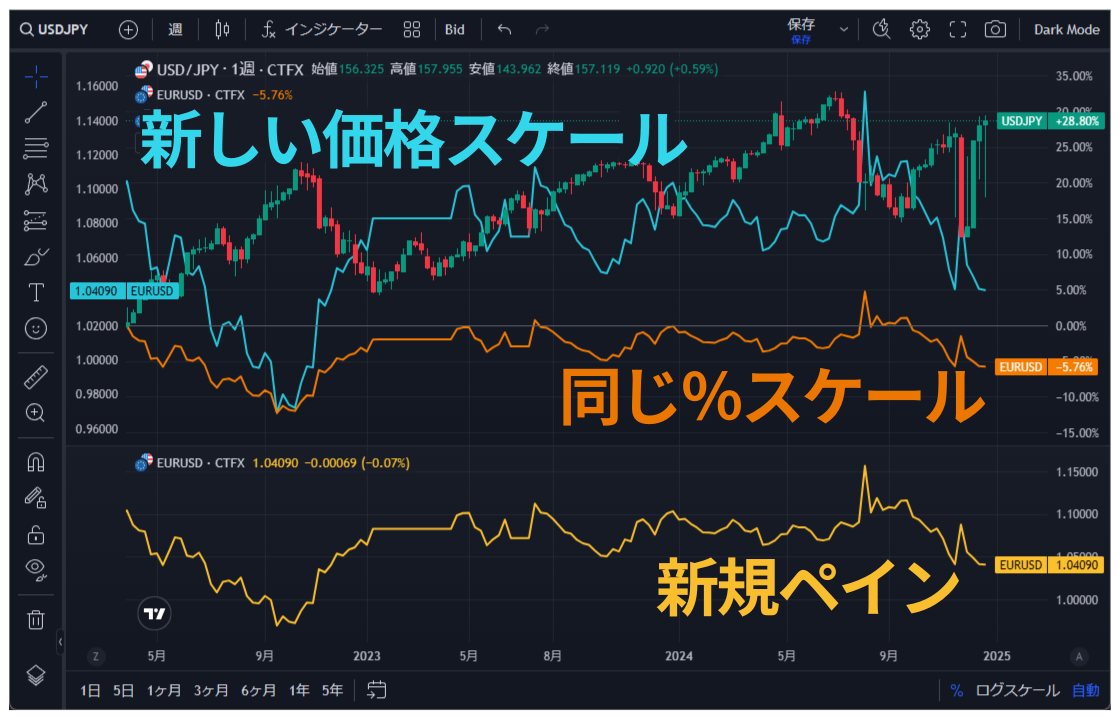Redo the chart action
1120x720 pixels.
click(x=542, y=29)
